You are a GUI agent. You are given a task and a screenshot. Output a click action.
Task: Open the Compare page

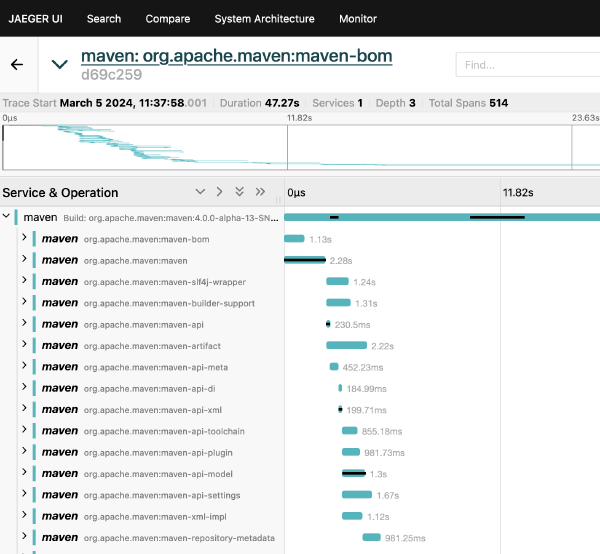pyautogui.click(x=168, y=18)
